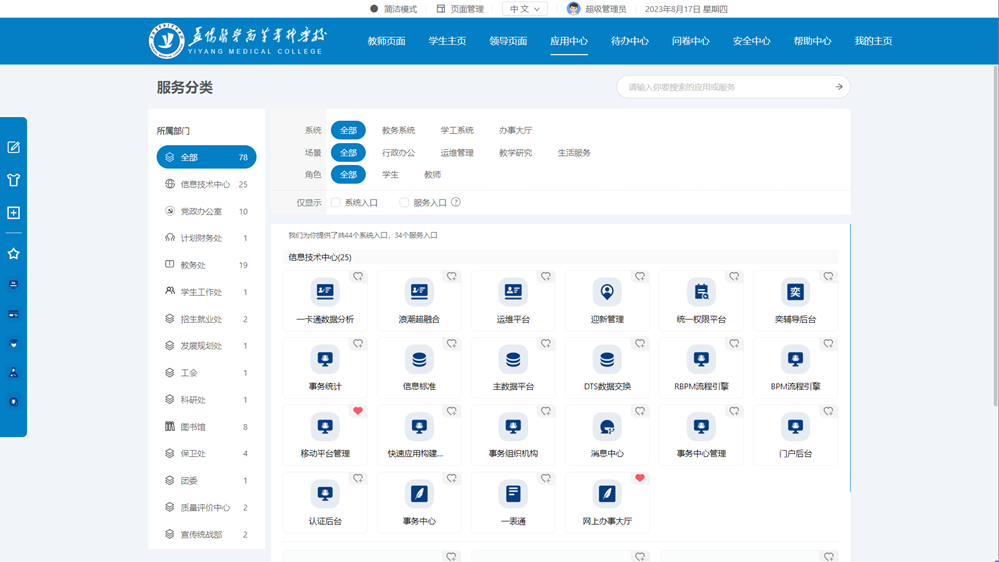The width and height of the screenshot is (999, 562).
Task: Tick the 系统入口 checkbox
Action: [x=335, y=203]
